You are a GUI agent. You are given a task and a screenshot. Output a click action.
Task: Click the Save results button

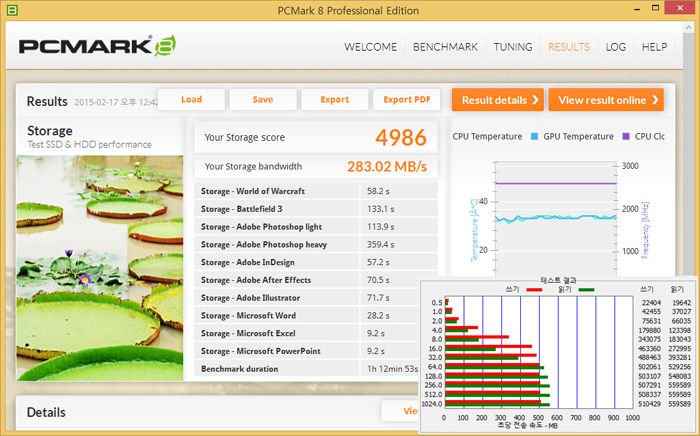pyautogui.click(x=263, y=100)
